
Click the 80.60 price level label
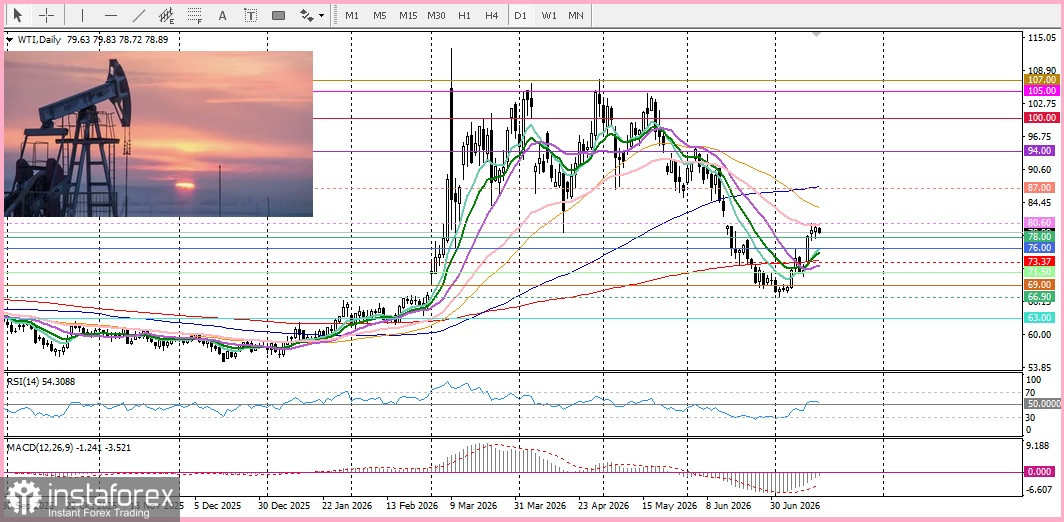[x=1040, y=223]
